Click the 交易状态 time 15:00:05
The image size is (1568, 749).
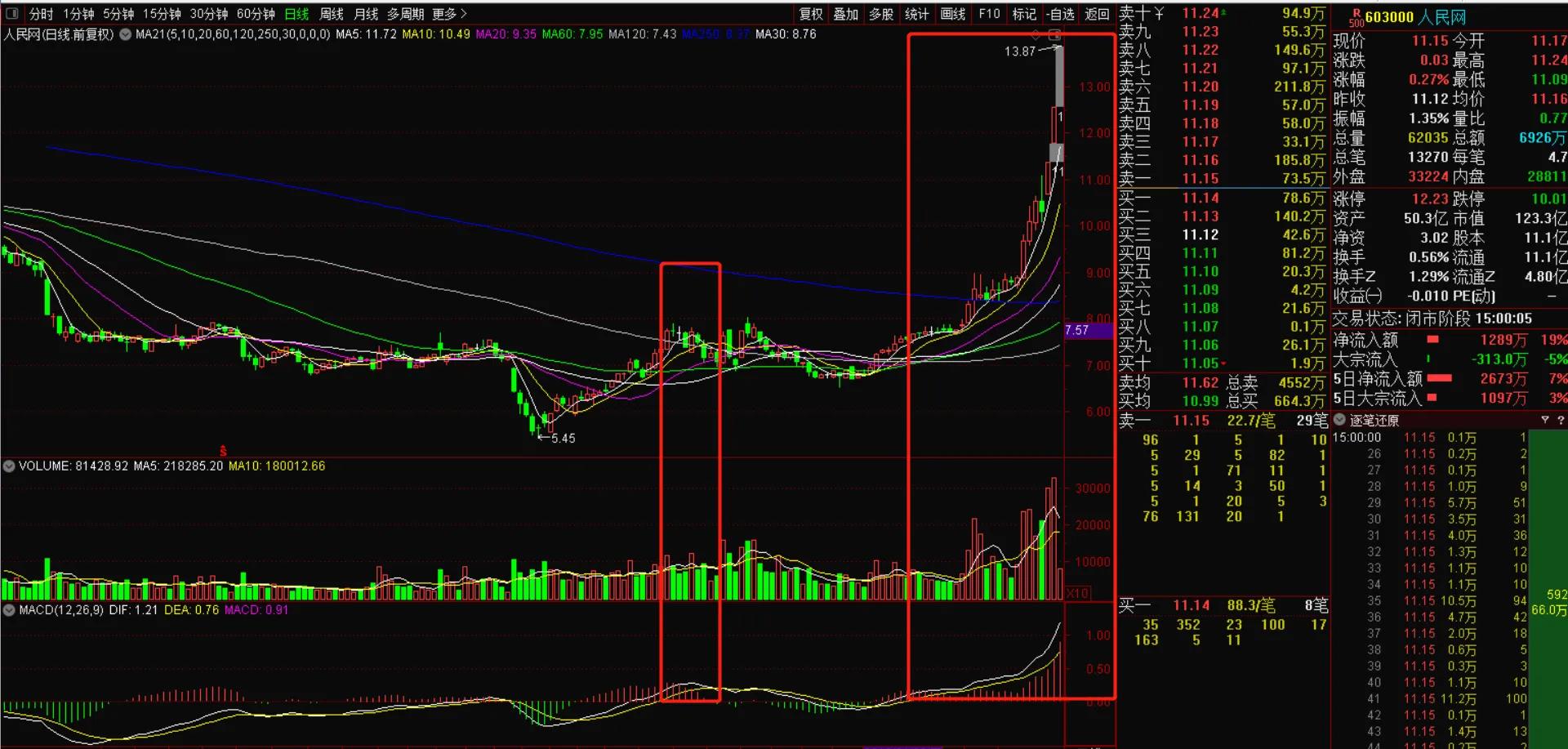1503,319
